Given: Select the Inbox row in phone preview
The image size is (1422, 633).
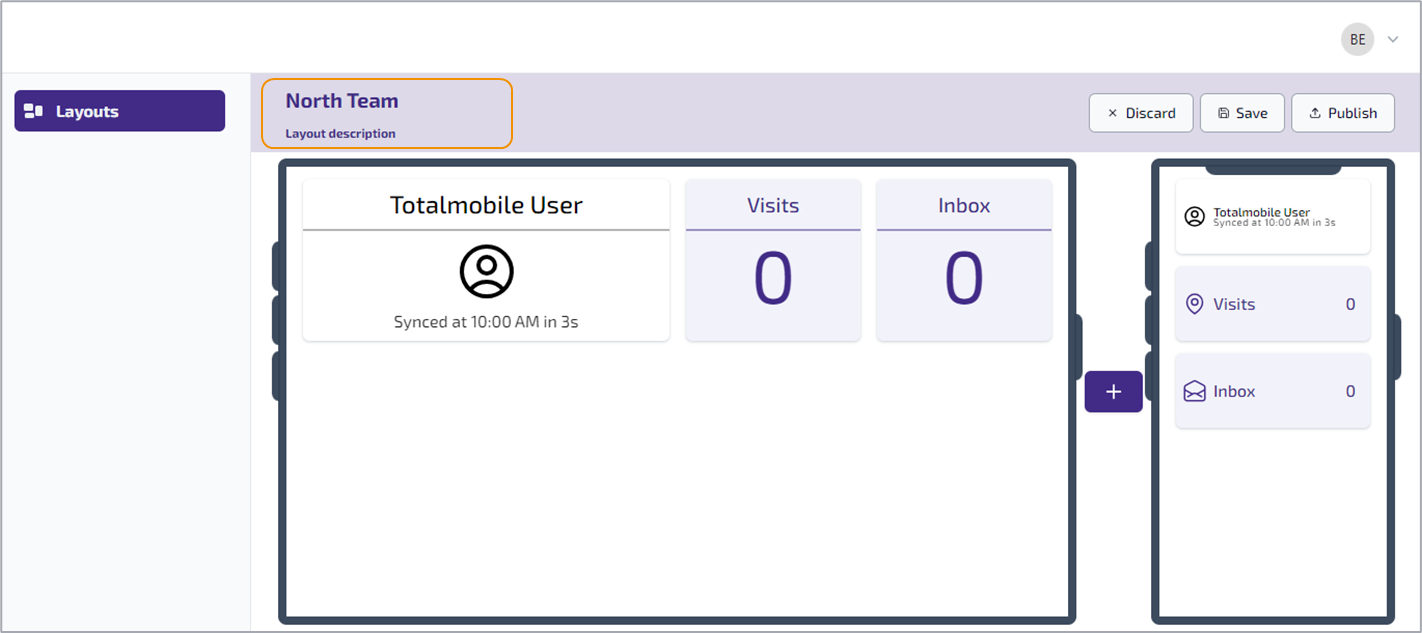Looking at the screenshot, I should [x=1272, y=391].
